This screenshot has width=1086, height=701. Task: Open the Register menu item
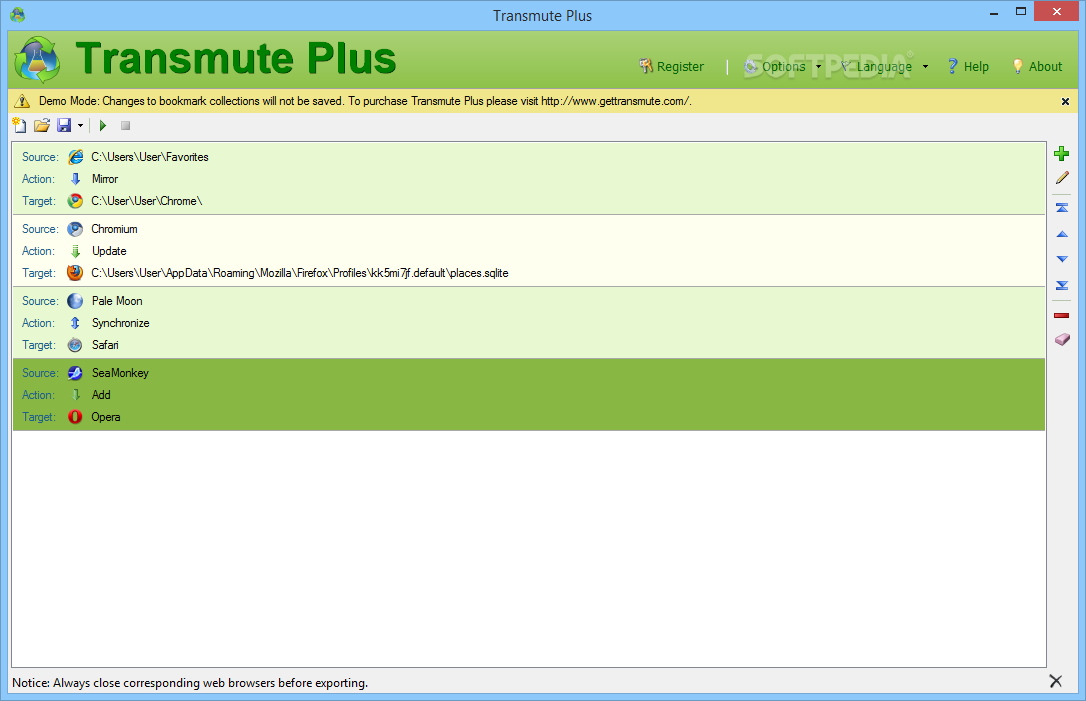coord(671,66)
